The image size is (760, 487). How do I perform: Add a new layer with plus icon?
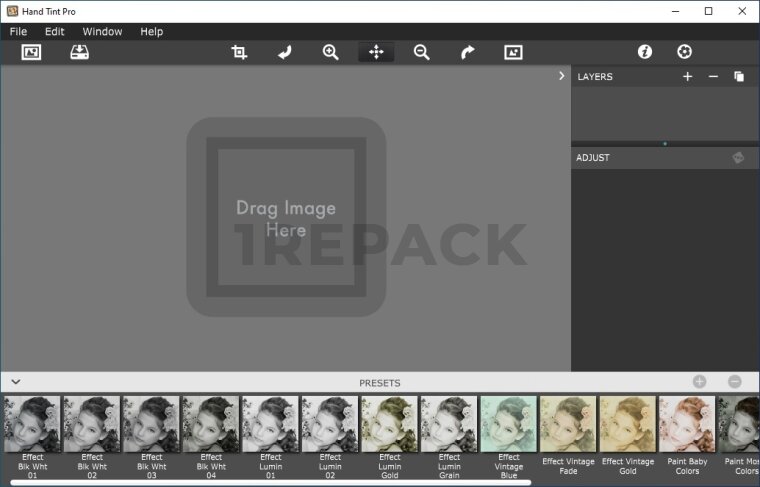[687, 77]
